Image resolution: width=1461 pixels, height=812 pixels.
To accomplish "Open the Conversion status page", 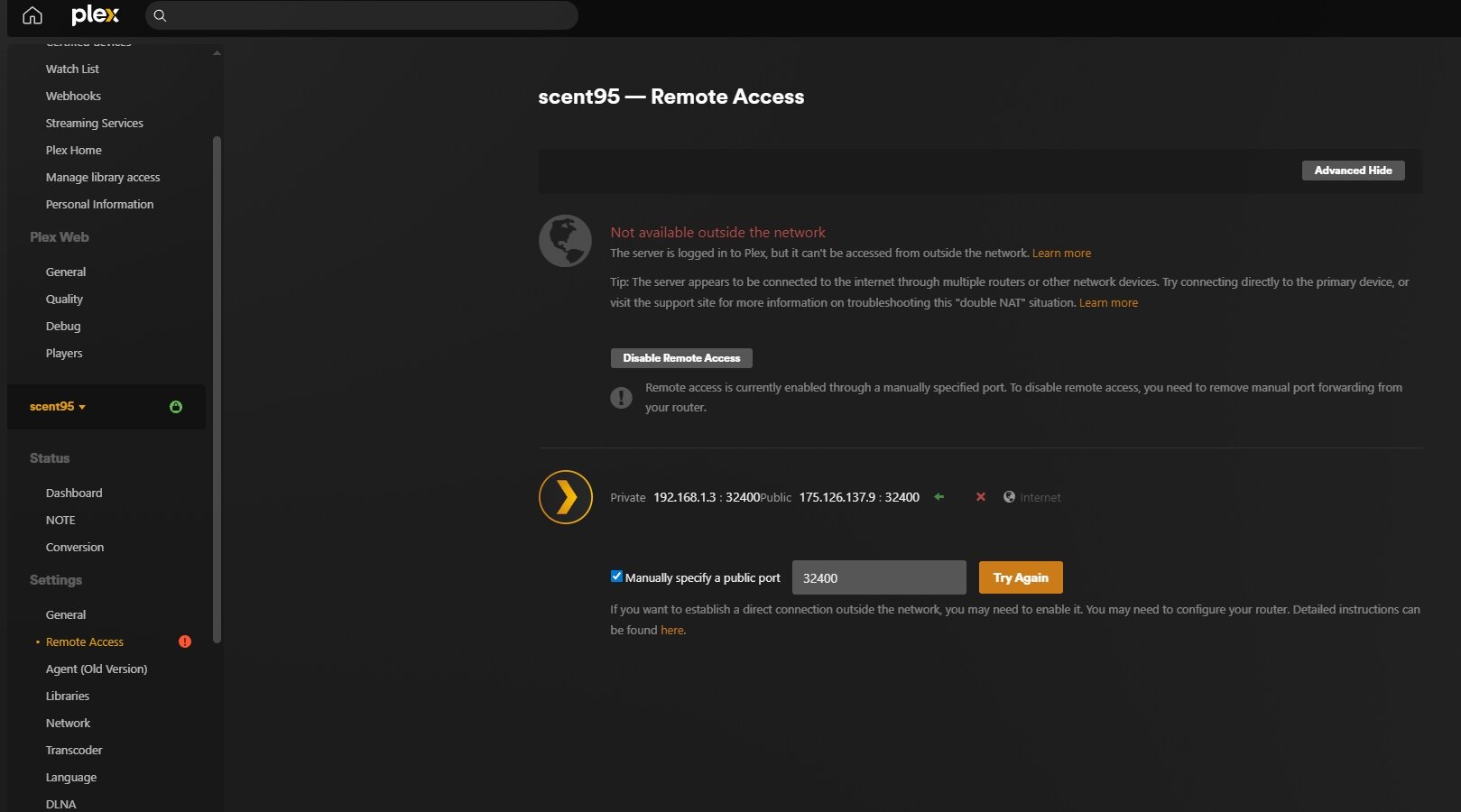I will 75,547.
